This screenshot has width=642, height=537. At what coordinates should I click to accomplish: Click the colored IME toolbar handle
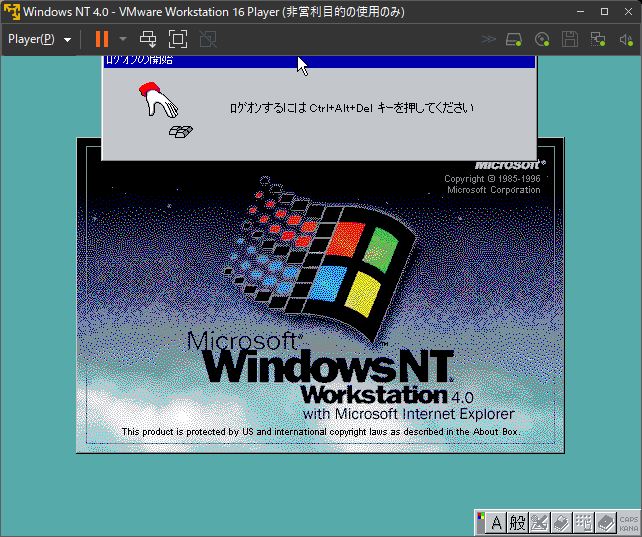point(481,523)
